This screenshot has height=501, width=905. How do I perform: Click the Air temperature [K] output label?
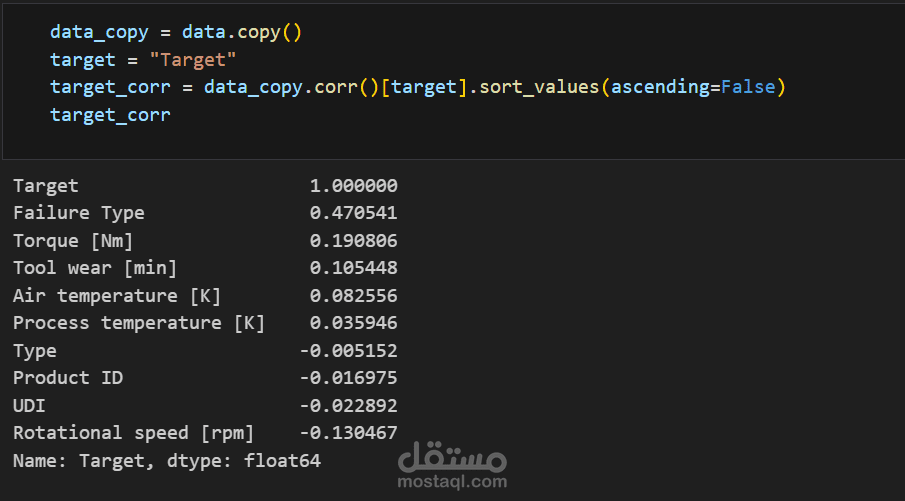point(117,296)
